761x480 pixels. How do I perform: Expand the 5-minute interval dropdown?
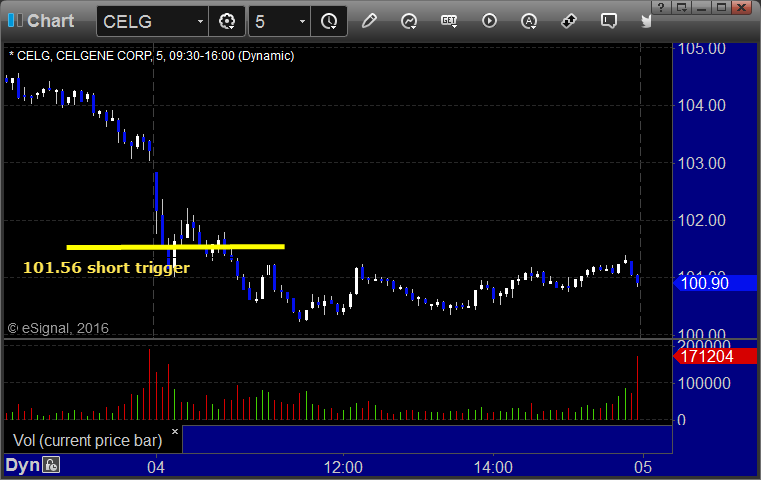[x=302, y=21]
